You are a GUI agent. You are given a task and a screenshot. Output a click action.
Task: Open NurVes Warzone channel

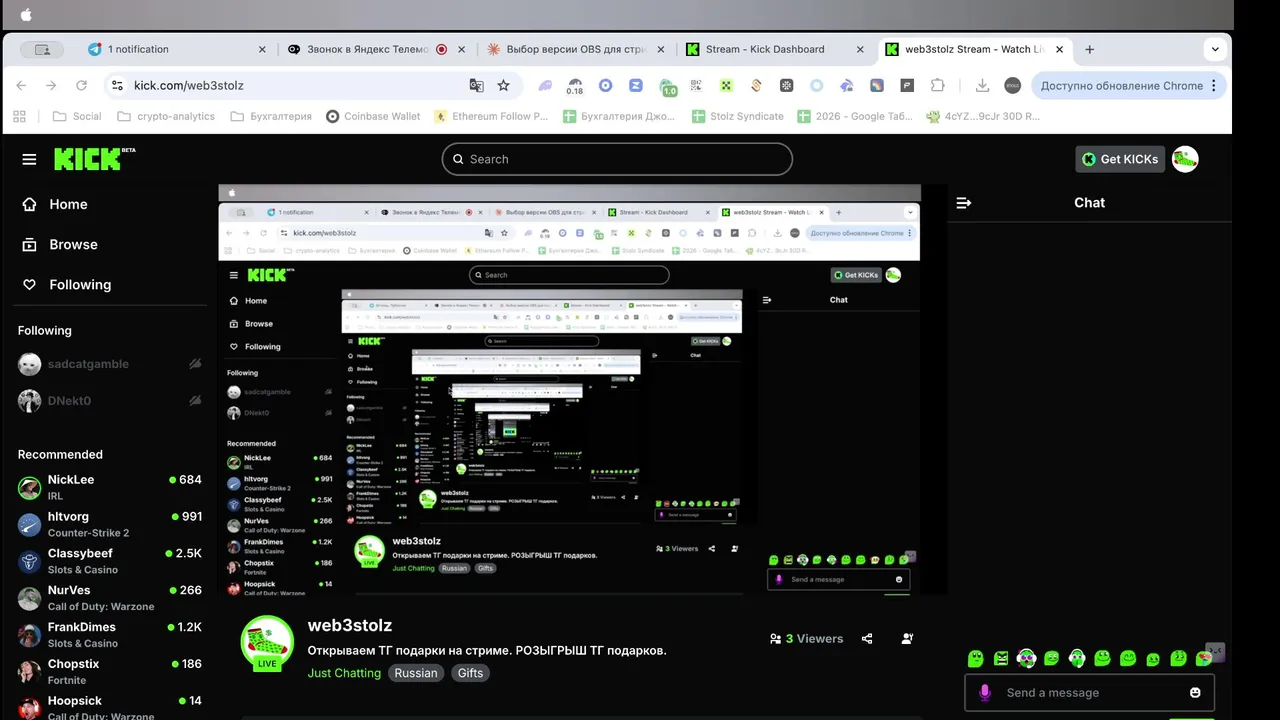tap(110, 598)
